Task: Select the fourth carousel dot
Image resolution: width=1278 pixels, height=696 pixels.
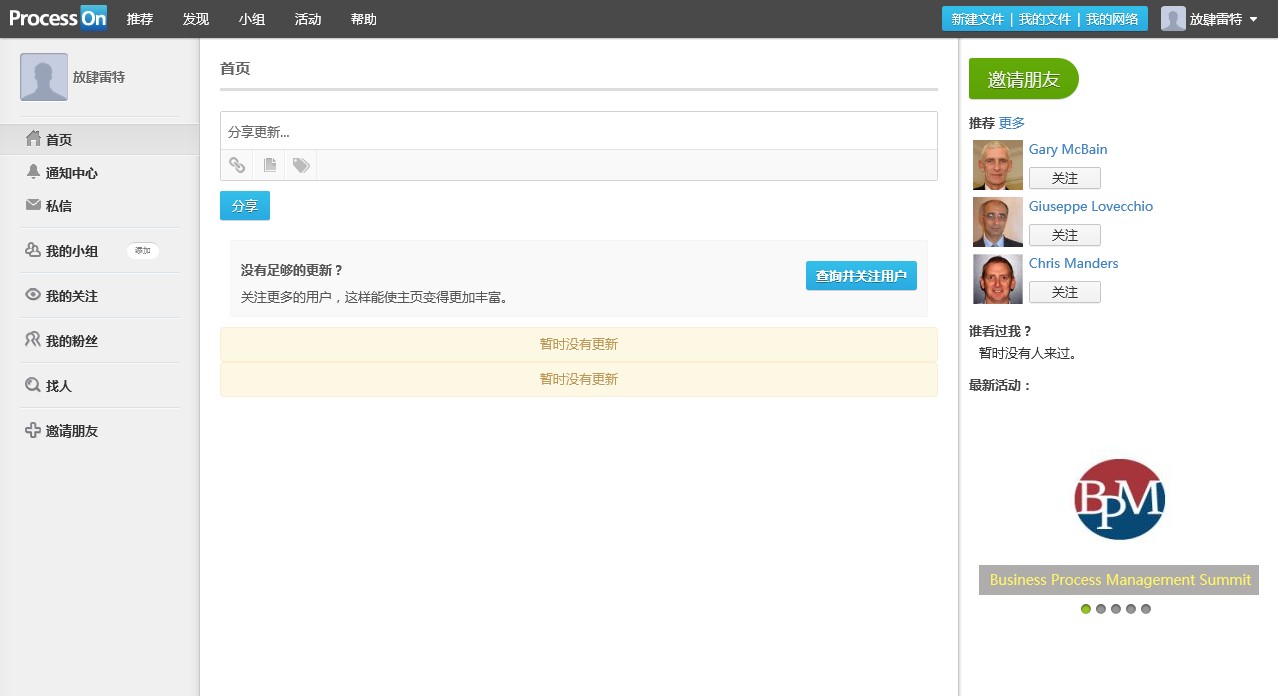Action: pyautogui.click(x=1131, y=609)
